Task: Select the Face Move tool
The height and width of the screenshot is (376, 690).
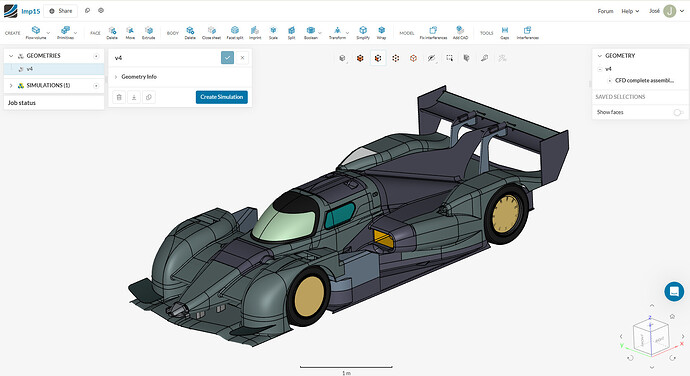Action: (x=130, y=33)
